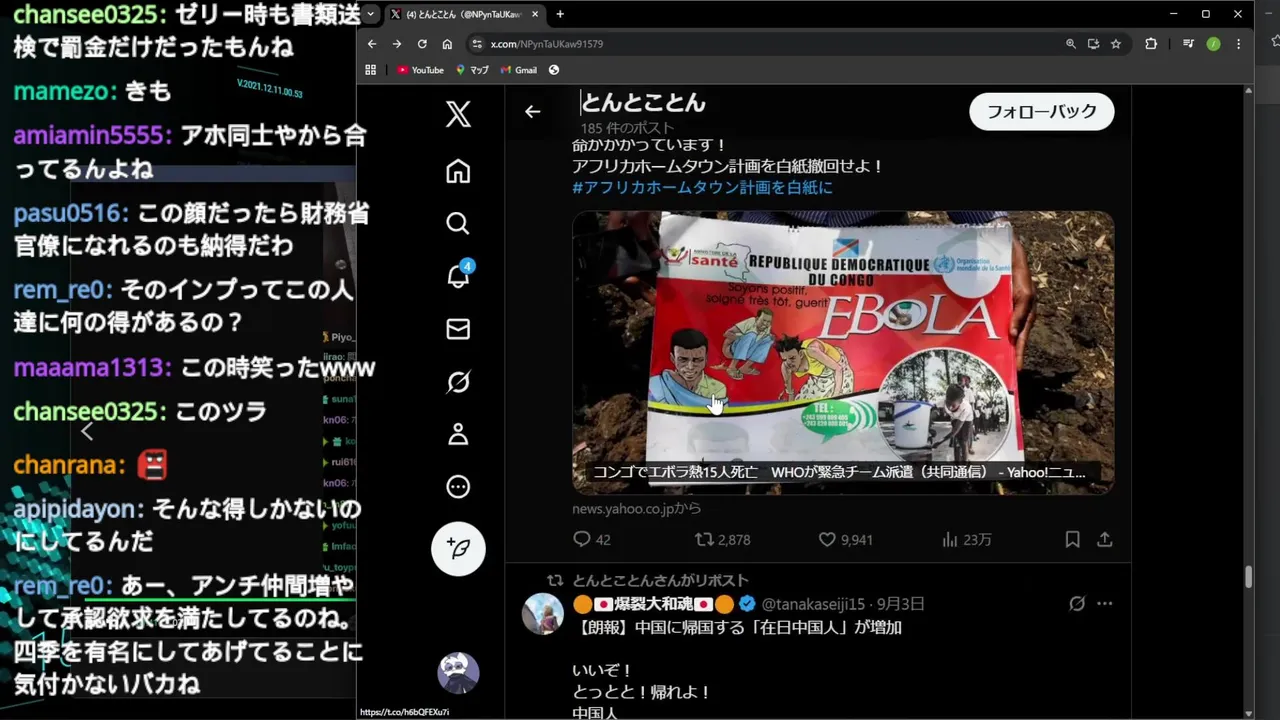The height and width of the screenshot is (720, 1280).
Task: Open マップ bookmark
Action: pyautogui.click(x=472, y=70)
